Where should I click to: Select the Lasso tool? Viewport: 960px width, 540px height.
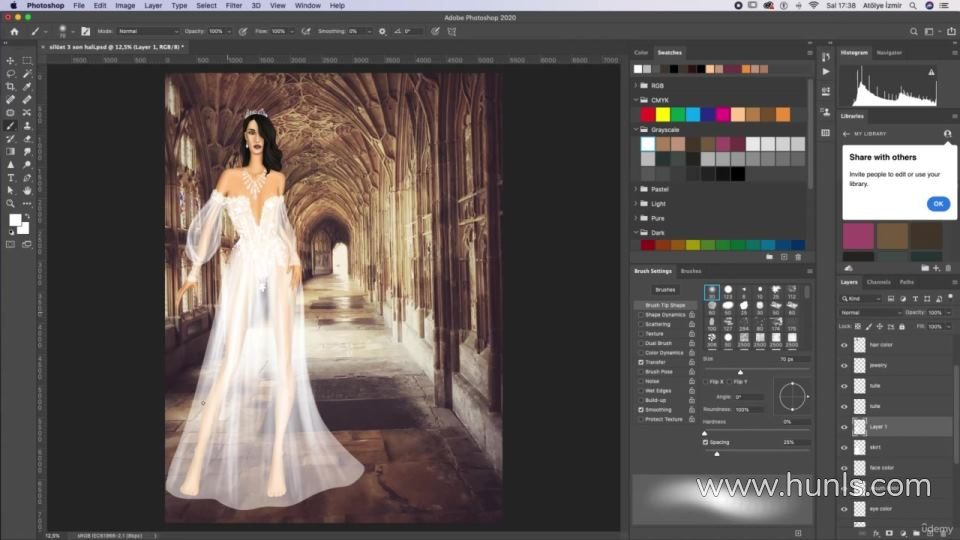point(11,74)
